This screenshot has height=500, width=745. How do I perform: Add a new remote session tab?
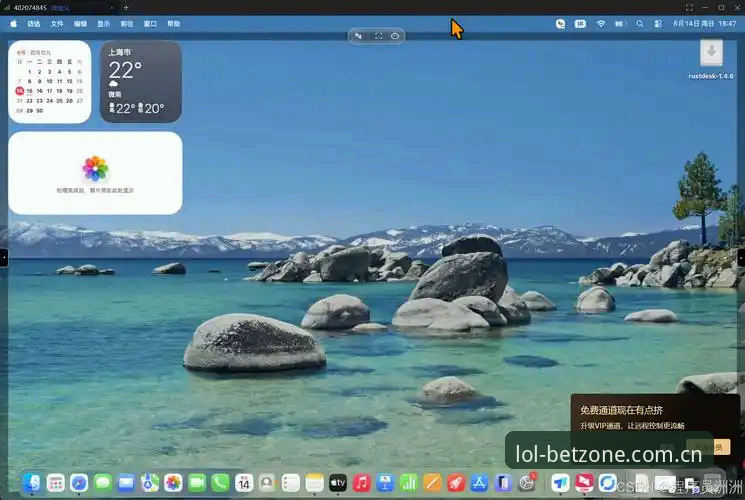(x=126, y=8)
